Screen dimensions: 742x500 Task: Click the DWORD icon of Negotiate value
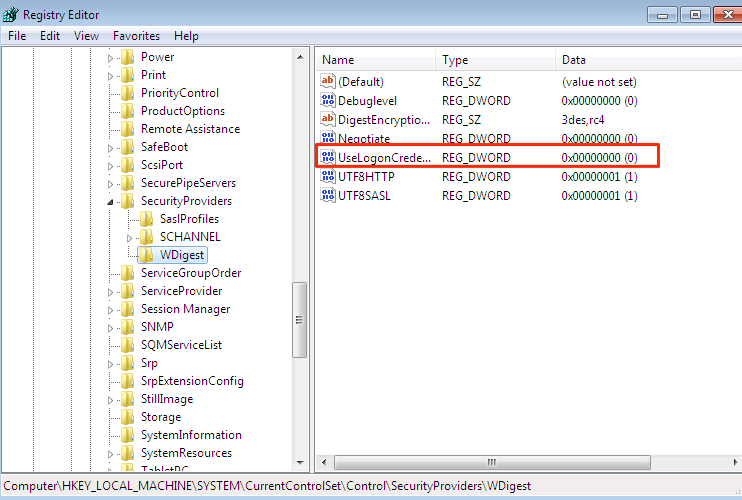coord(327,138)
